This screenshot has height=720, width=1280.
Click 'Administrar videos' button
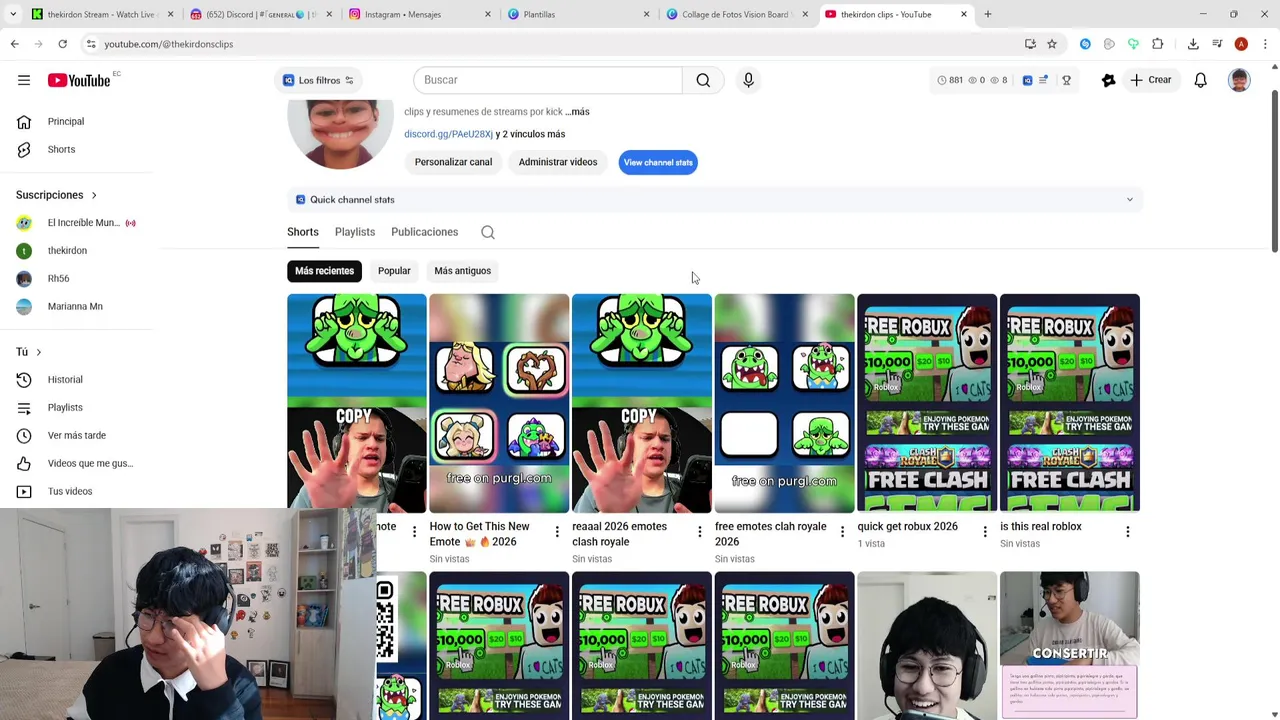[x=558, y=162]
